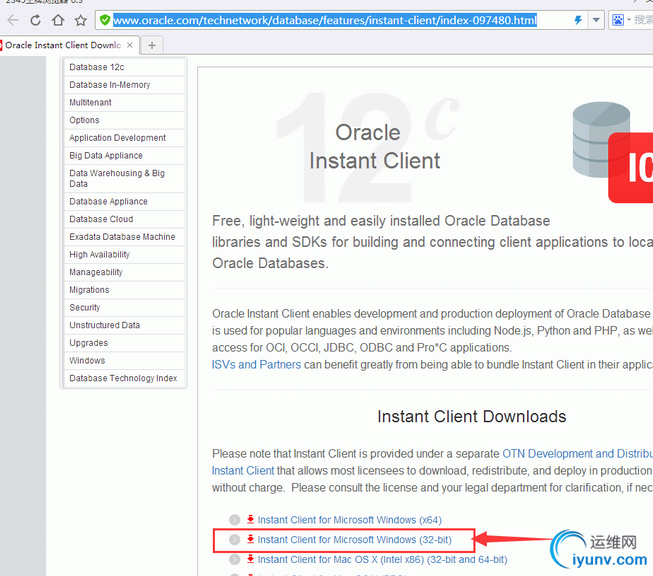Select the URL in the address bar

[325, 20]
